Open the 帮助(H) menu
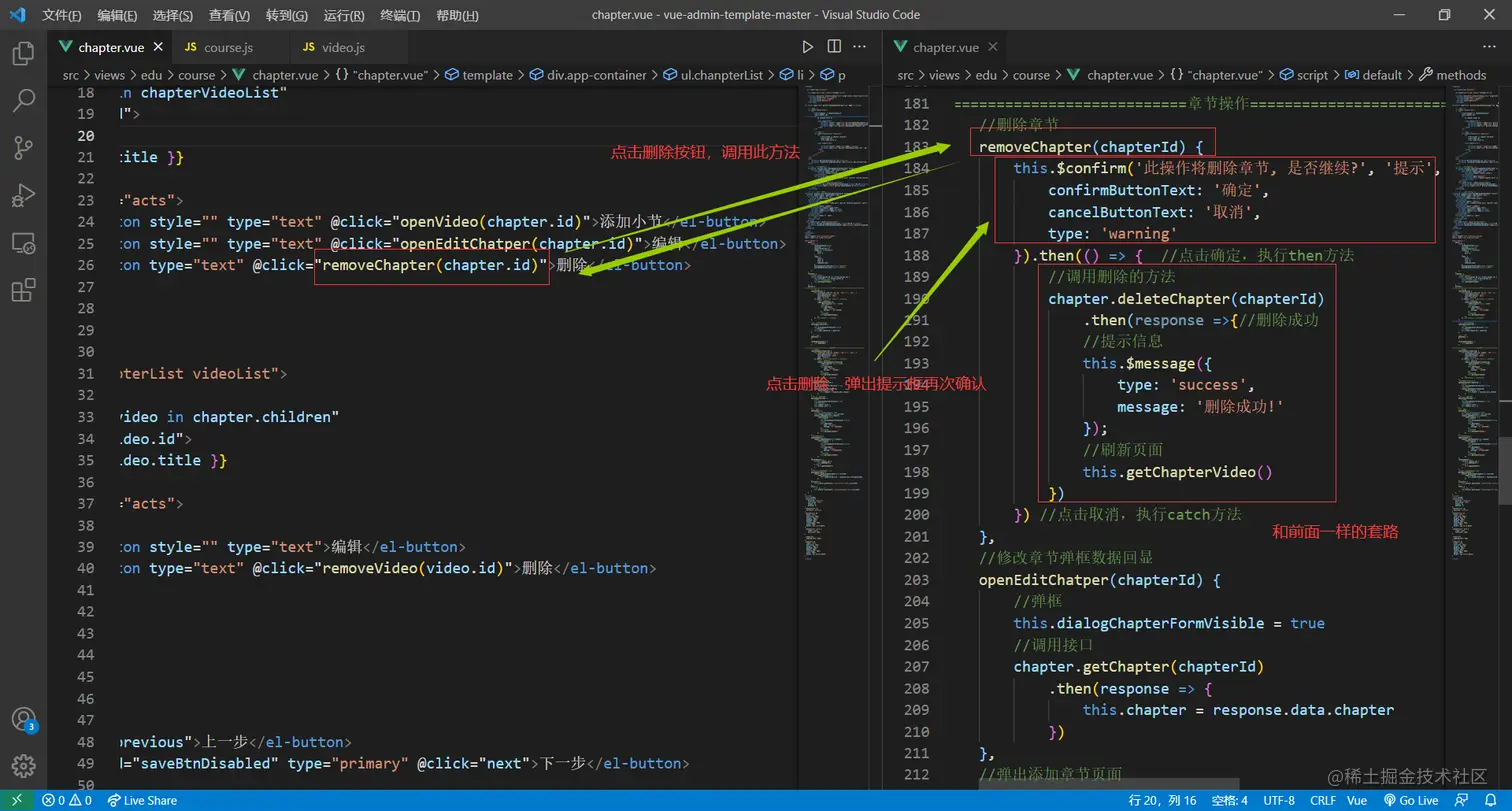 [x=457, y=15]
